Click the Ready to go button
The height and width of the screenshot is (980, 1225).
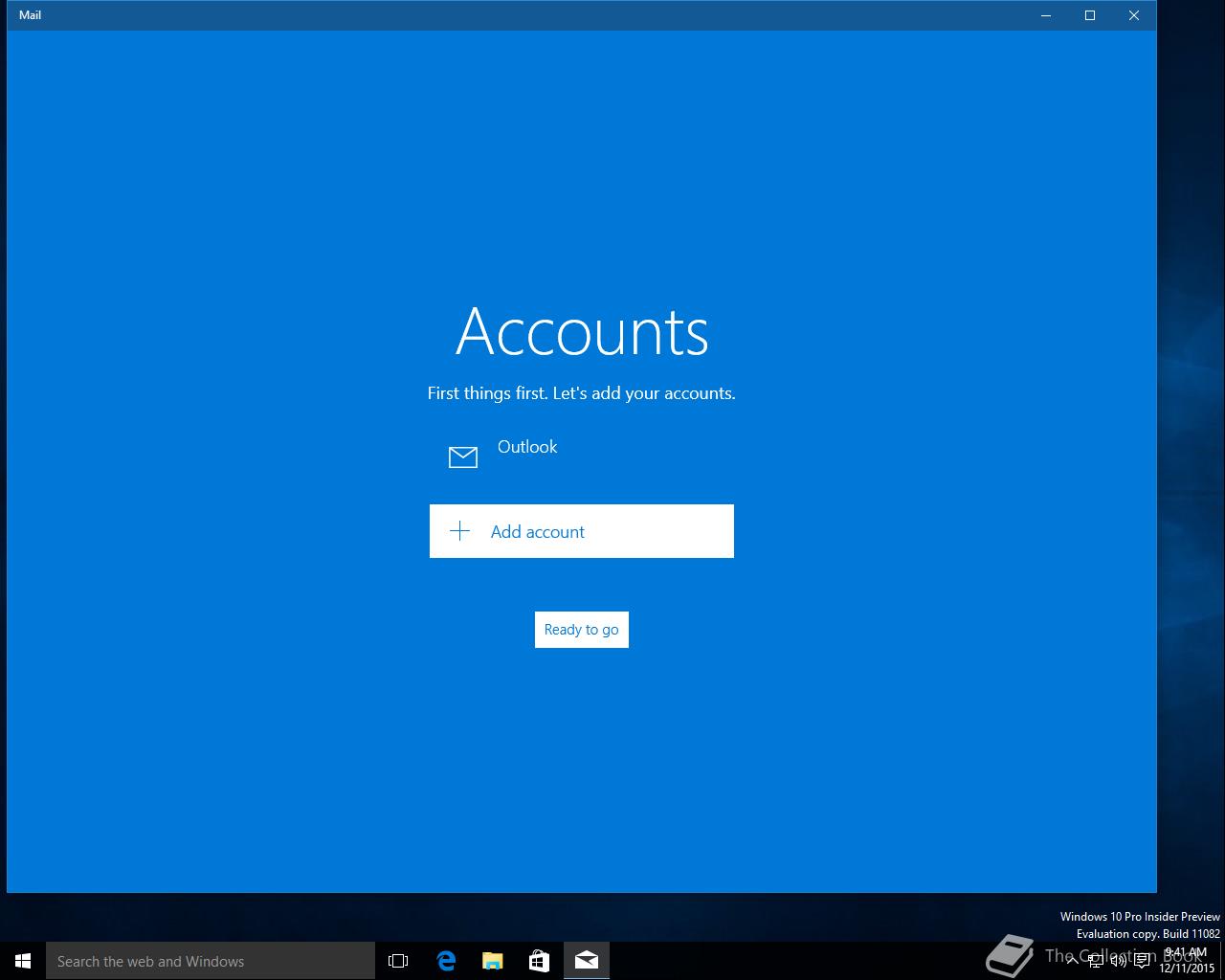581,630
